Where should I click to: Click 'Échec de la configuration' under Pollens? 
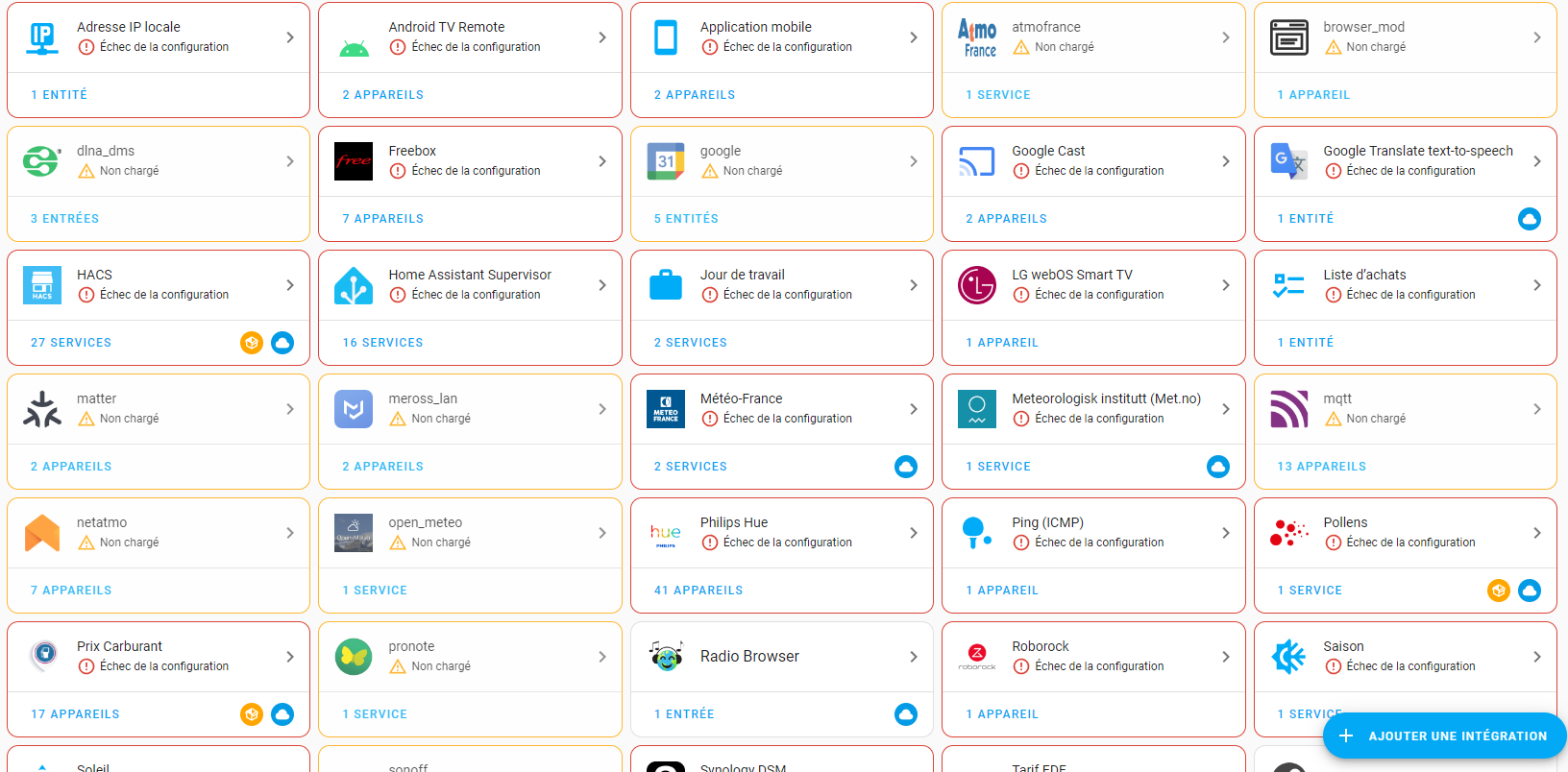point(1410,543)
